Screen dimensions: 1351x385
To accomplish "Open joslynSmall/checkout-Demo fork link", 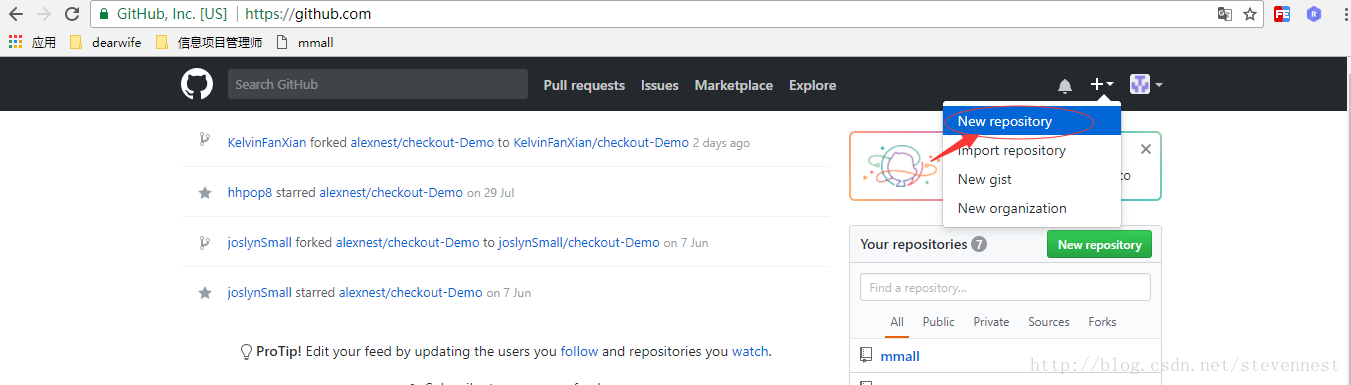I will 579,242.
